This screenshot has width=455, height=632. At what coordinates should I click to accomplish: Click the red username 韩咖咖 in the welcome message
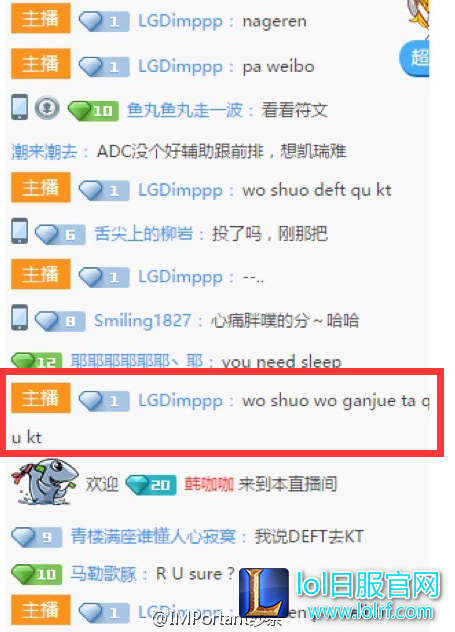[209, 484]
